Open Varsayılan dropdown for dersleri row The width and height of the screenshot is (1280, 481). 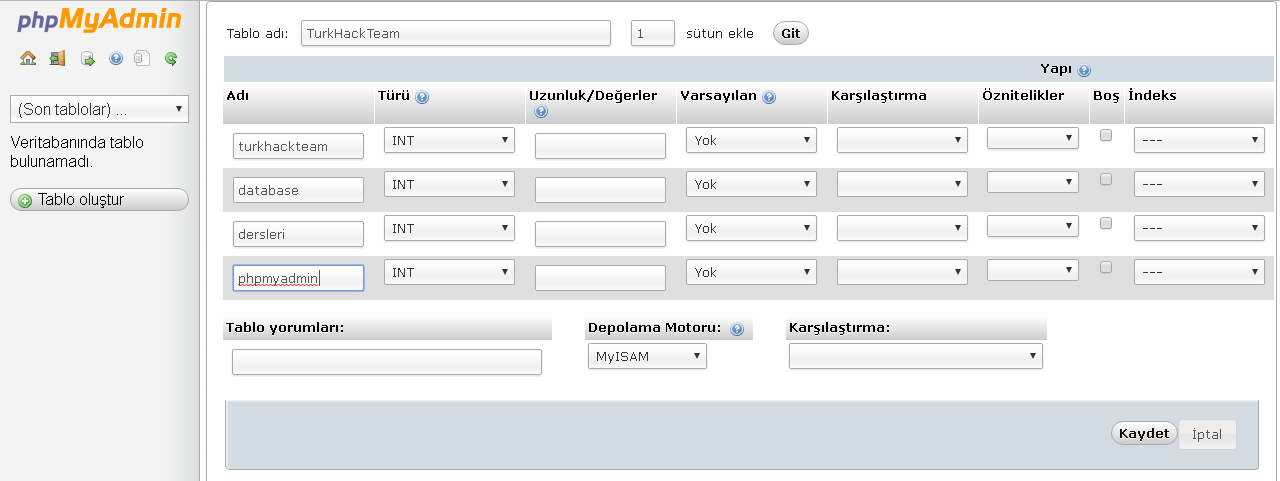click(751, 229)
